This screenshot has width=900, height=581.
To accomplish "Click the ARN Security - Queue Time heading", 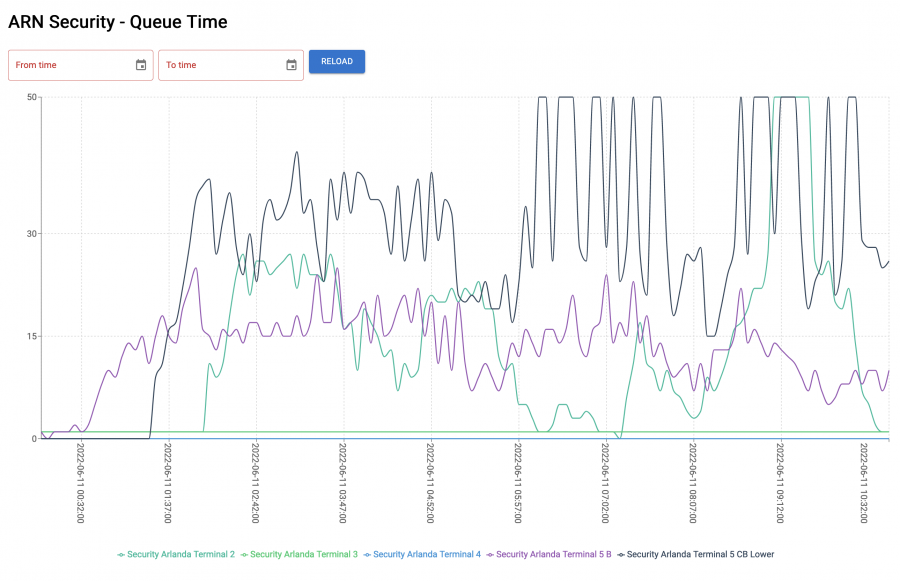I will 118,22.
